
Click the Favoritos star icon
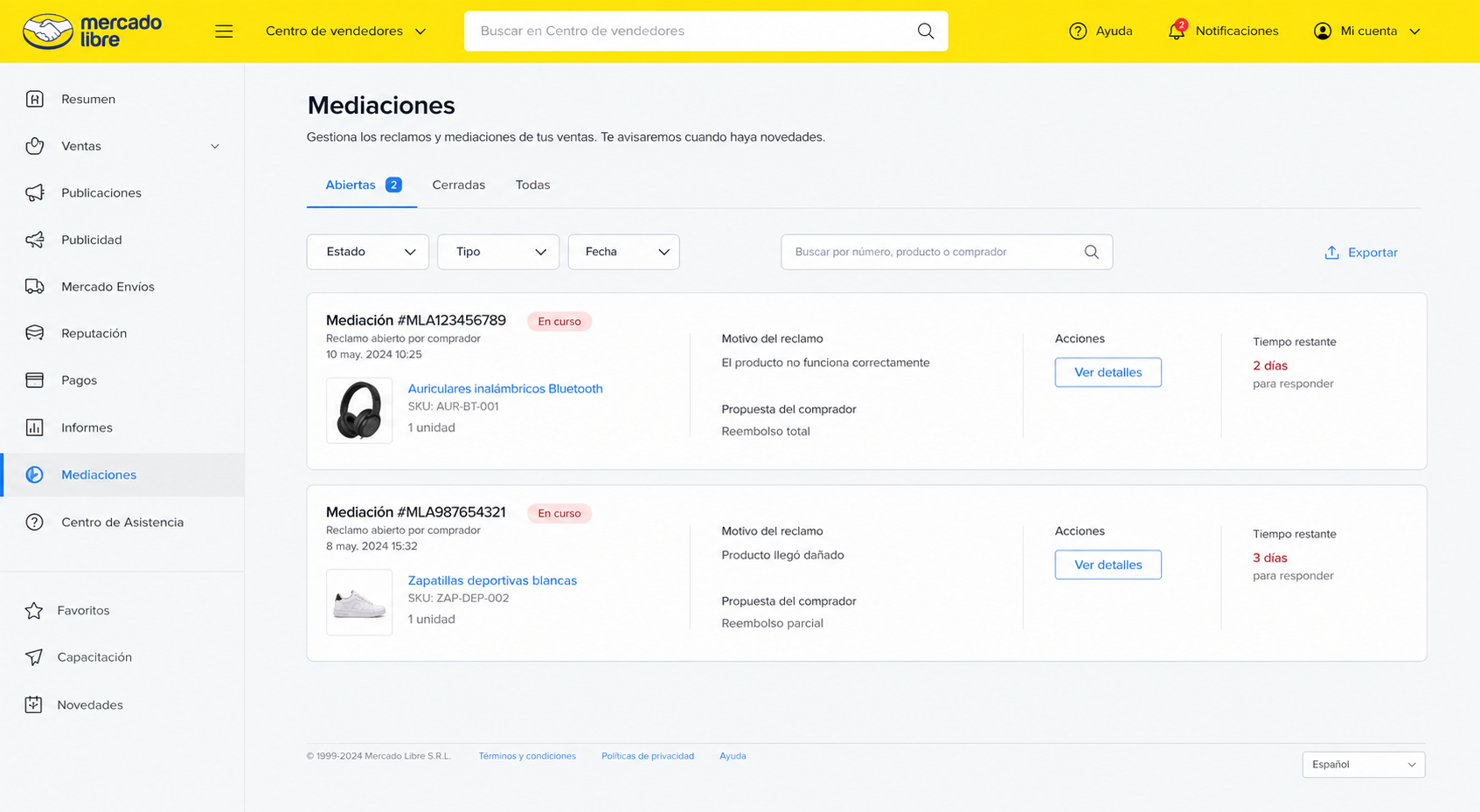34,610
